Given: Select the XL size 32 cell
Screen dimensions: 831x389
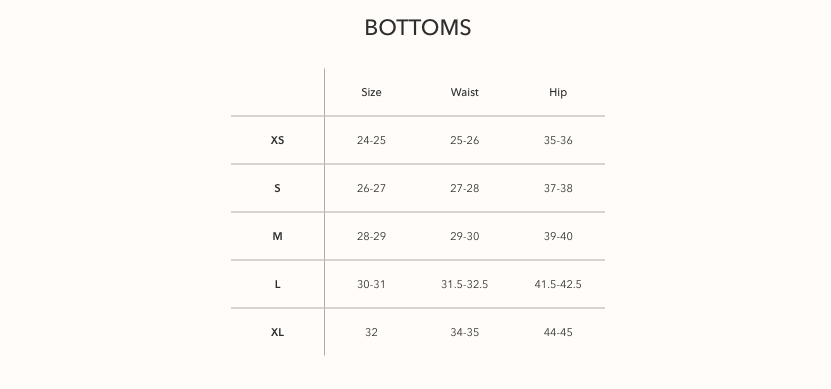Looking at the screenshot, I should (x=371, y=332).
